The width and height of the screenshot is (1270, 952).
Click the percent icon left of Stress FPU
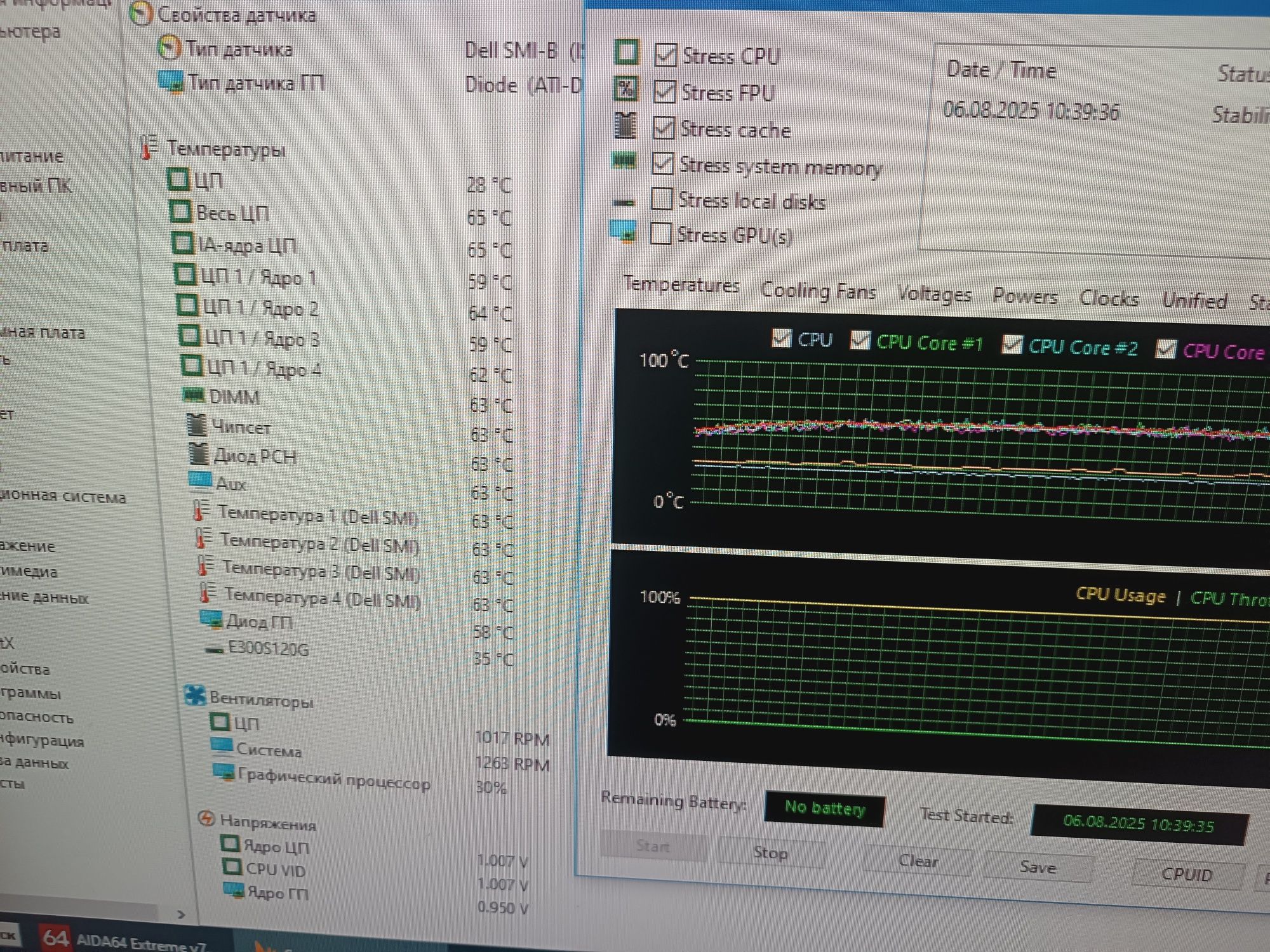pos(626,89)
